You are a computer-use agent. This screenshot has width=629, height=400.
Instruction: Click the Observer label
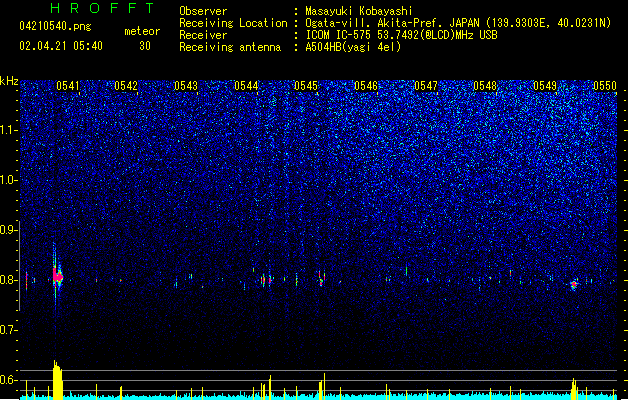203,11
